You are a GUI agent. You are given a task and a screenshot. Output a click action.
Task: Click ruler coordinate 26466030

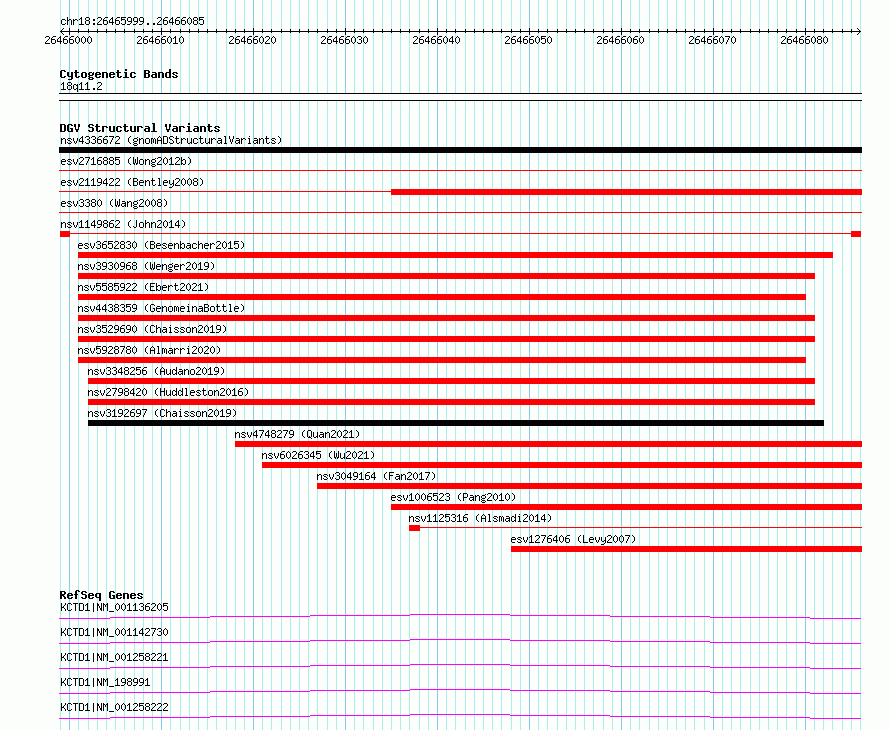tap(344, 40)
